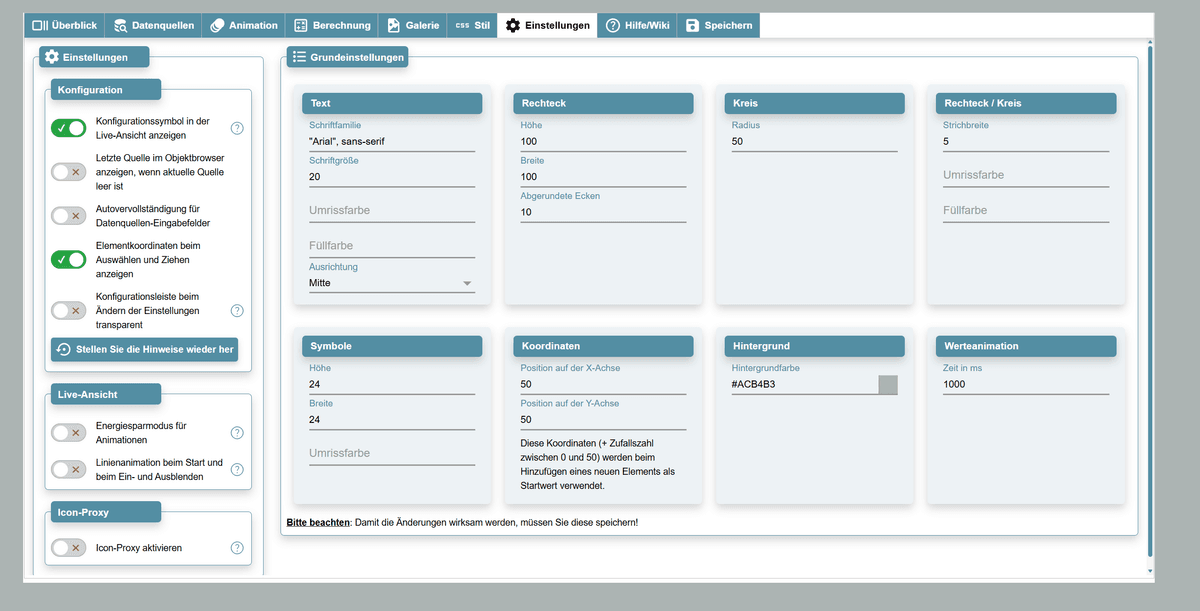This screenshot has width=1200, height=611.
Task: Click the Symbole Umrissfarbe field
Action: coord(392,454)
